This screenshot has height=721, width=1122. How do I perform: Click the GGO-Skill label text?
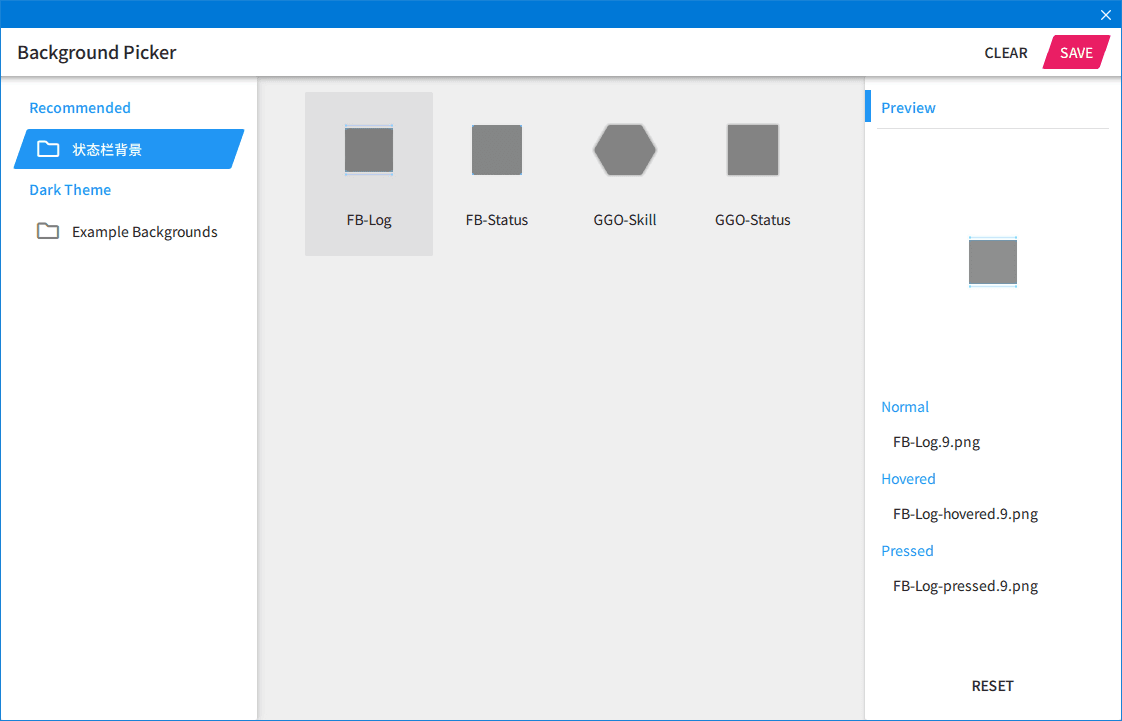point(625,220)
